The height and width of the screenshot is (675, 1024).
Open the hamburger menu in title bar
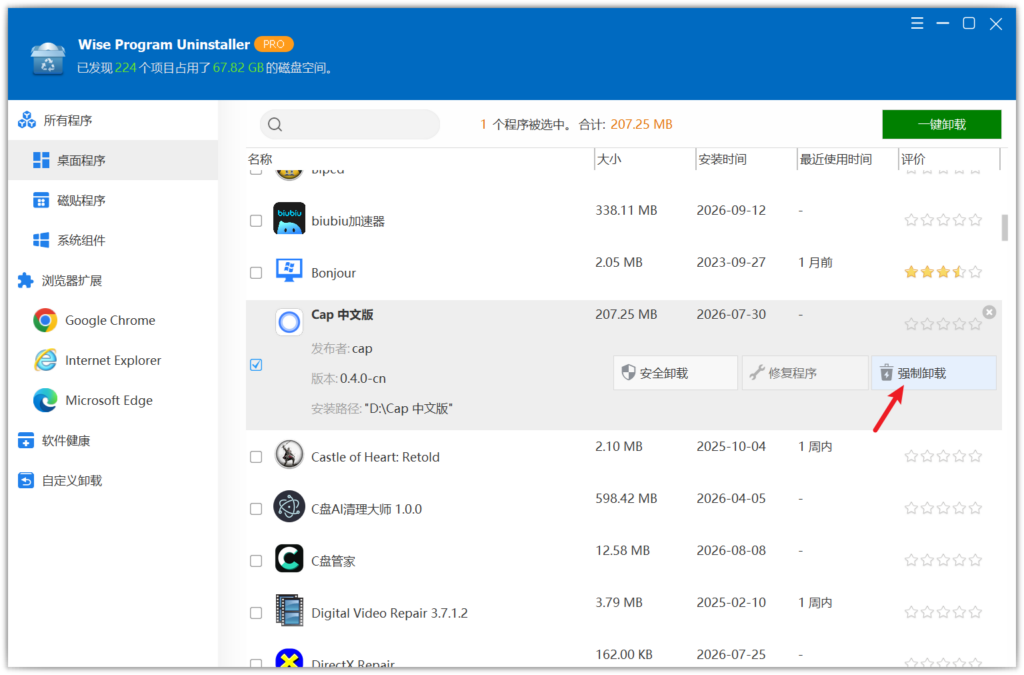pyautogui.click(x=917, y=24)
